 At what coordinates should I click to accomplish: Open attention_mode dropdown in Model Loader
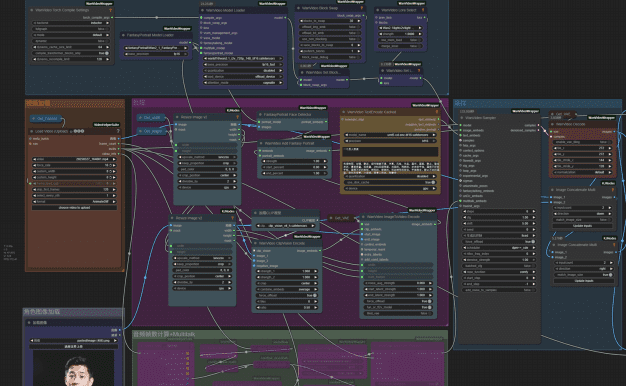(243, 83)
